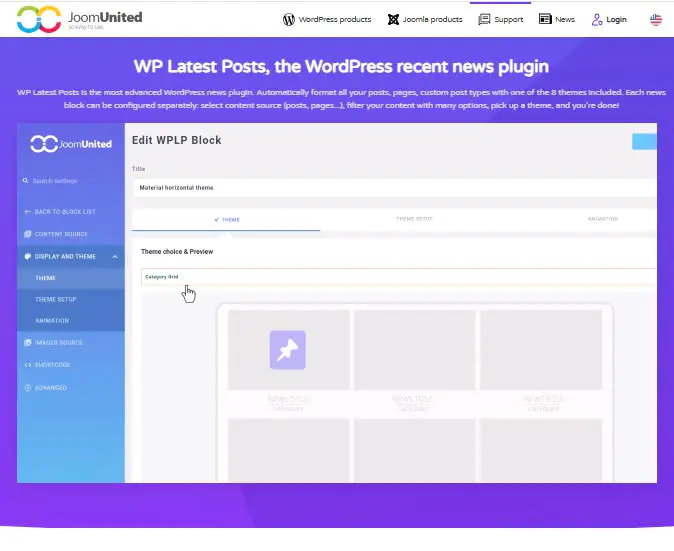Select Animation sidebar sub-item
The height and width of the screenshot is (551, 674).
click(52, 321)
